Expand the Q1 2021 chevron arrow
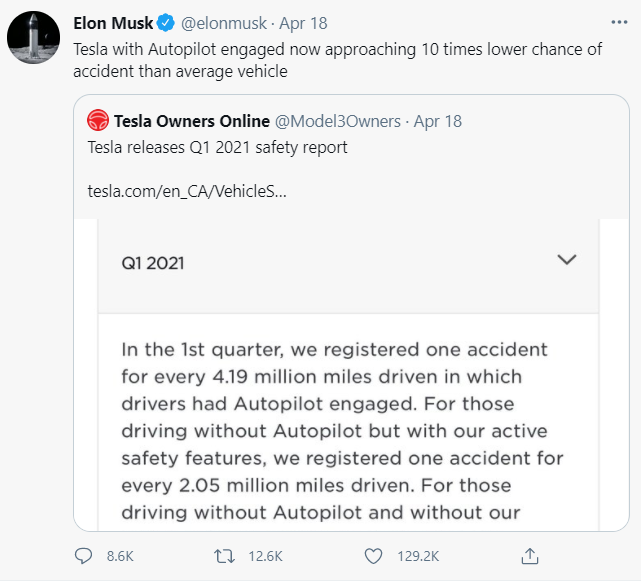641x582 pixels. [x=567, y=261]
